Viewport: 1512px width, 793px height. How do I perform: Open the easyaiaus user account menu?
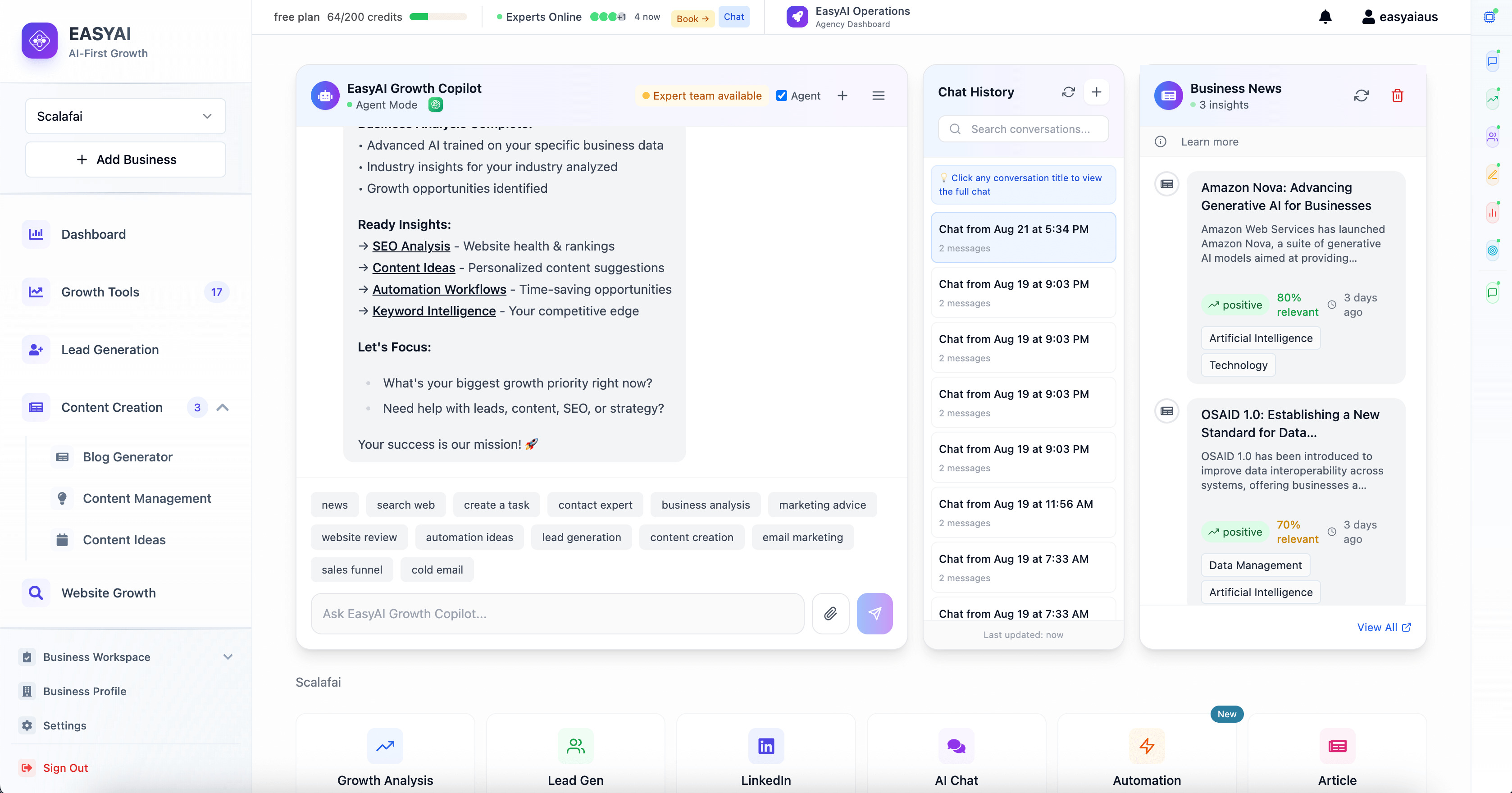pyautogui.click(x=1399, y=16)
